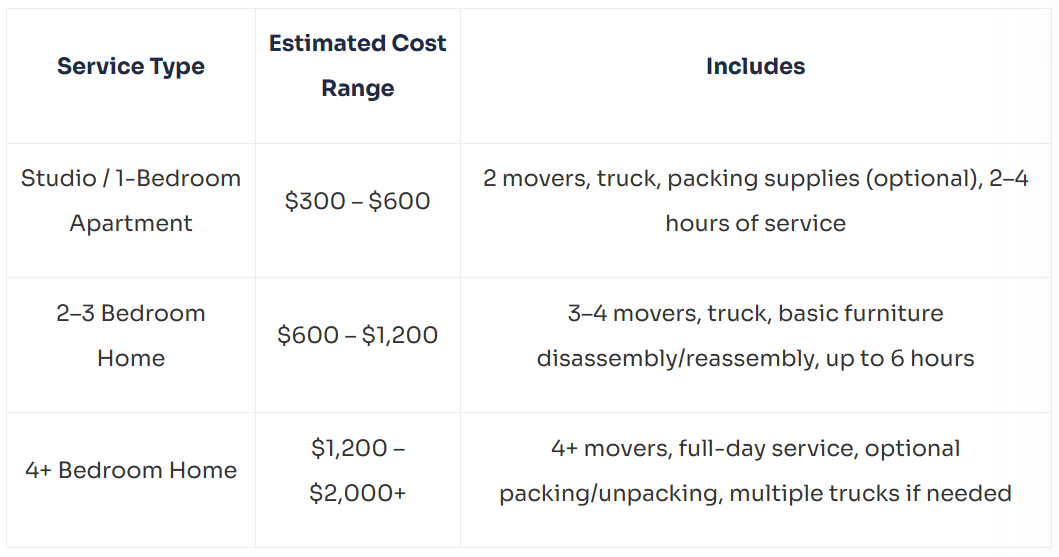The image size is (1059, 557).
Task: Select the 2–3 Bedroom Home cell
Action: [x=131, y=336]
